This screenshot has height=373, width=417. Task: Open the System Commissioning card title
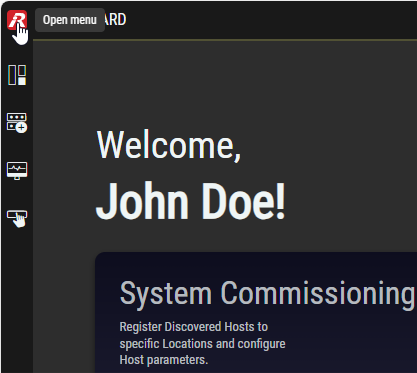(268, 293)
